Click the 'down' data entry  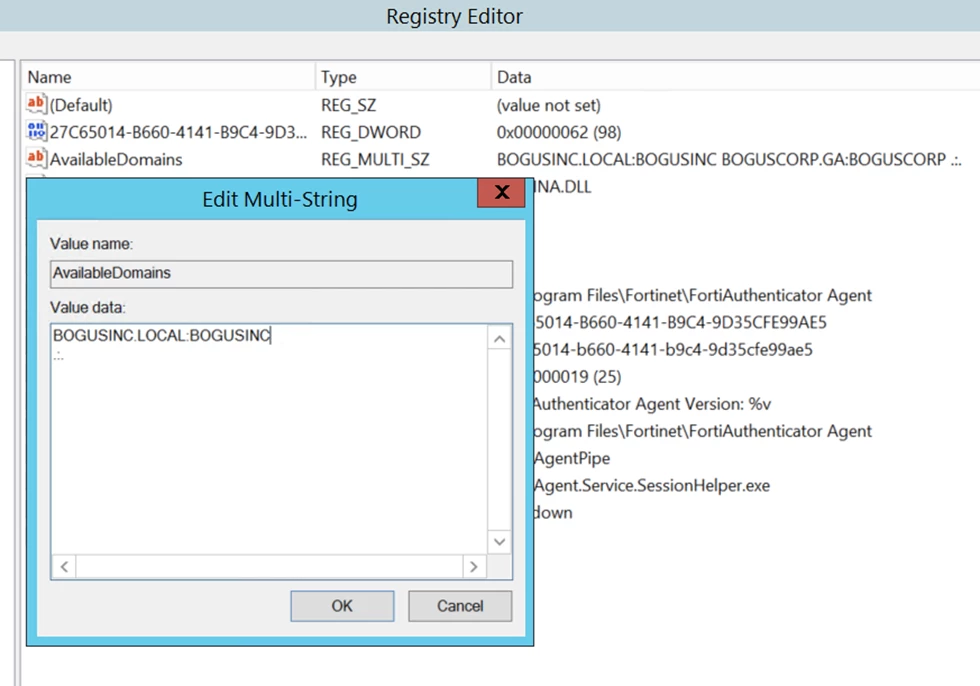(554, 512)
